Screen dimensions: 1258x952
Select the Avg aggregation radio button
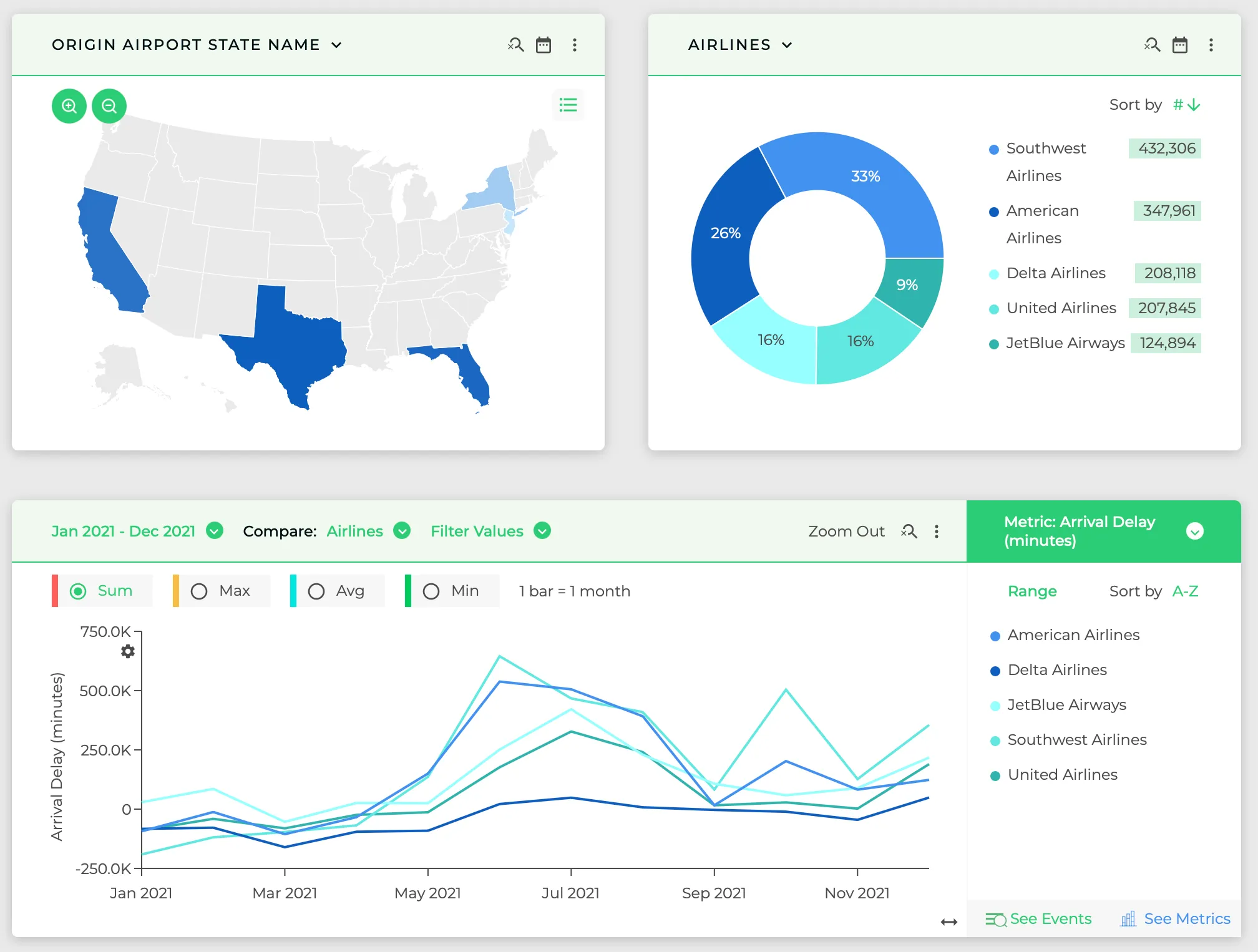point(316,591)
